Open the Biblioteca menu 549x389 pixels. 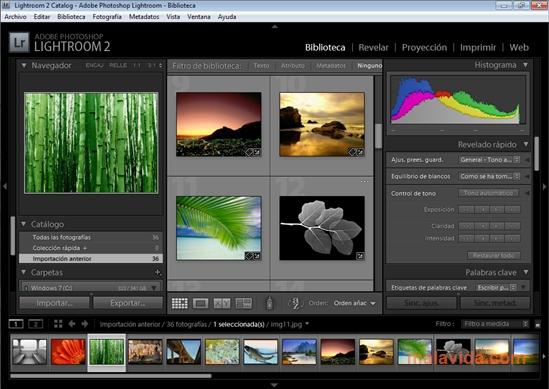click(x=71, y=16)
